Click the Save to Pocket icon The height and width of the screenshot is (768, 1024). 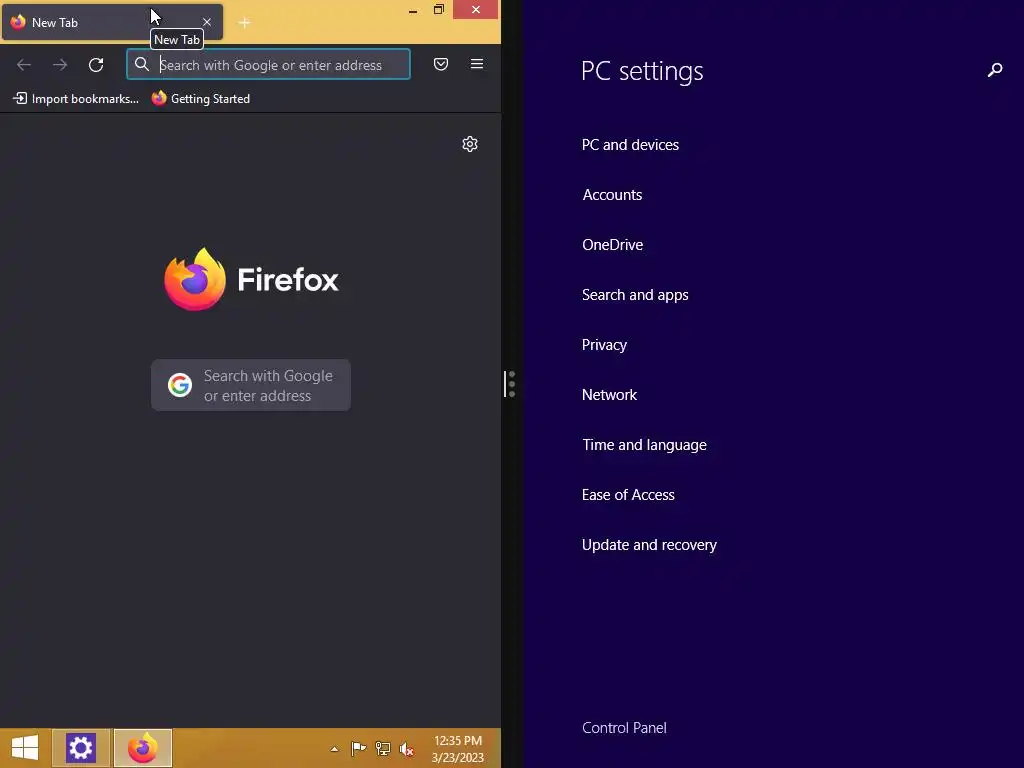441,64
